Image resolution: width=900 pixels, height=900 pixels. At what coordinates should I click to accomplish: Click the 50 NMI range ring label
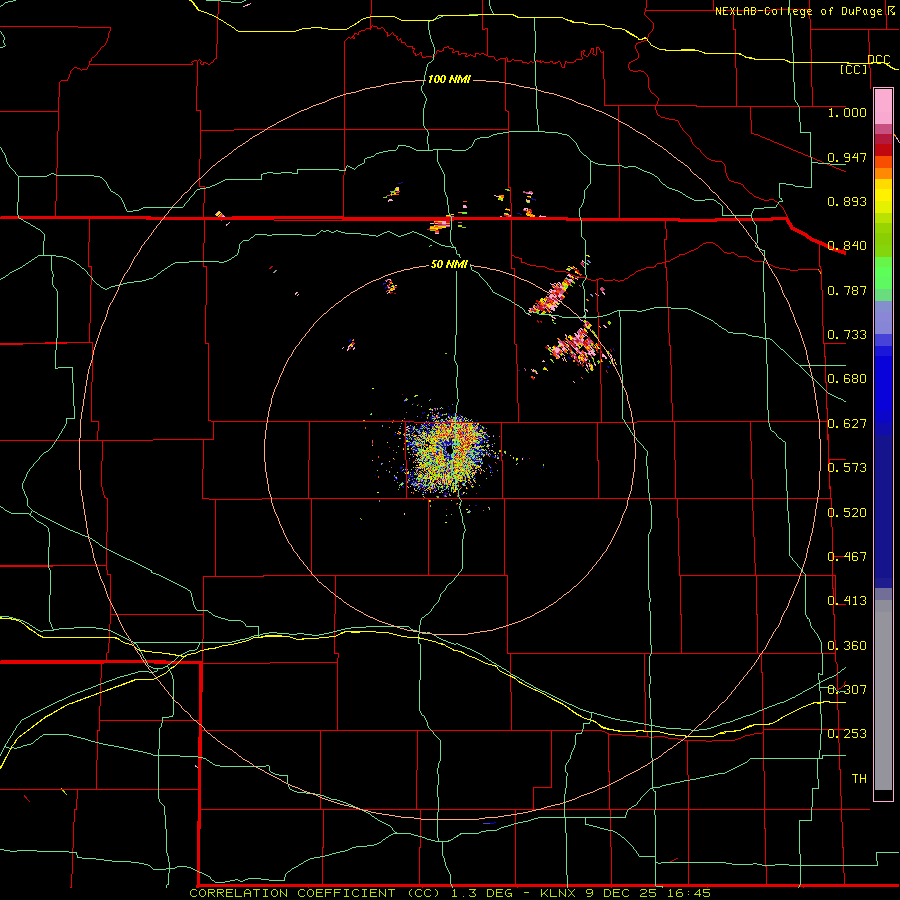(x=449, y=265)
